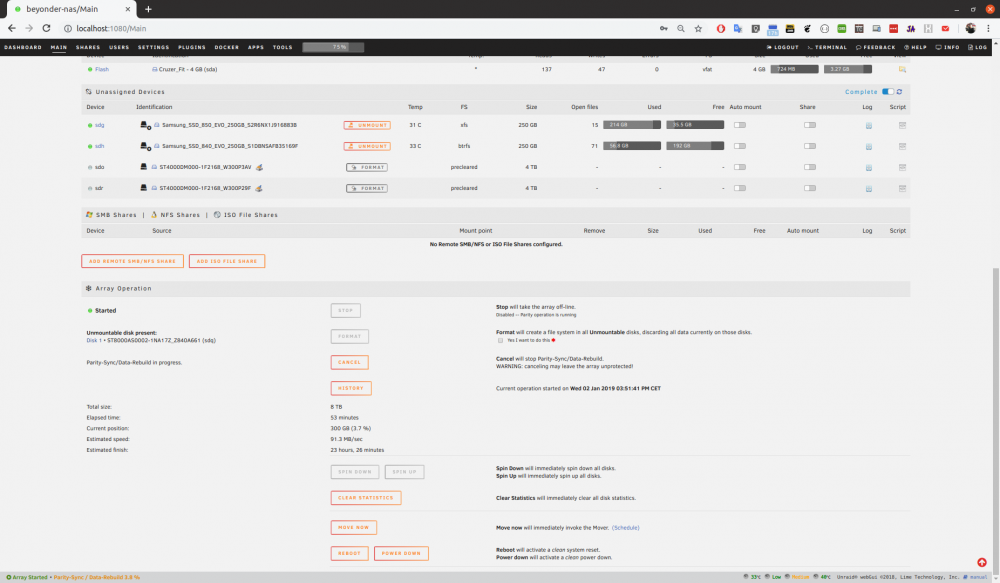Click the Power Down button
Image resolution: width=1000 pixels, height=583 pixels.
[x=401, y=553]
